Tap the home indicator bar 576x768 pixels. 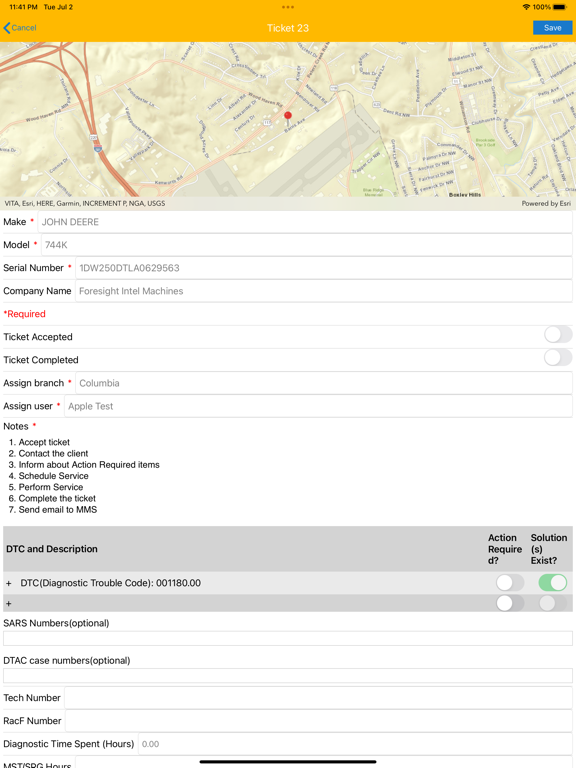coord(288,762)
